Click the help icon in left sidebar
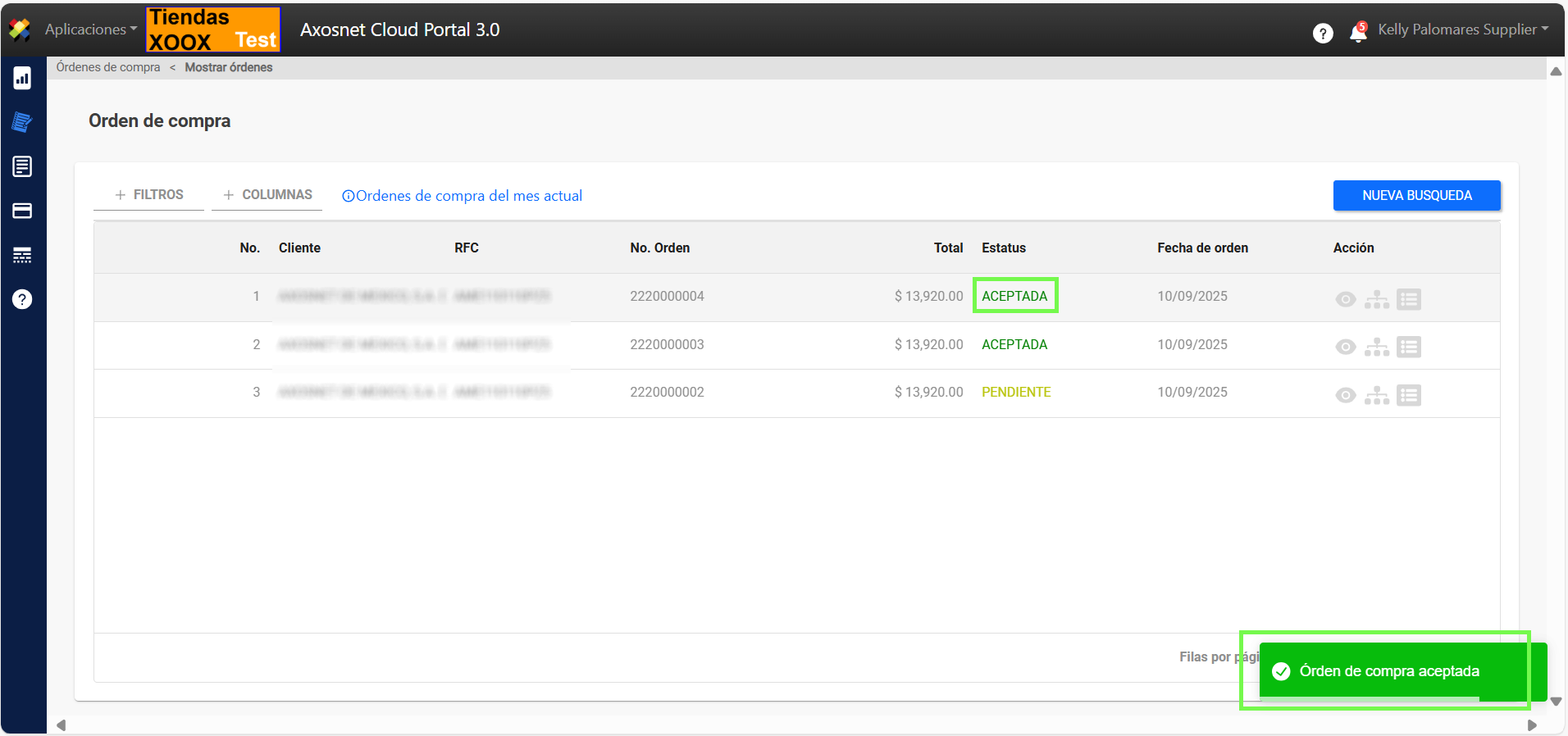 tap(22, 299)
